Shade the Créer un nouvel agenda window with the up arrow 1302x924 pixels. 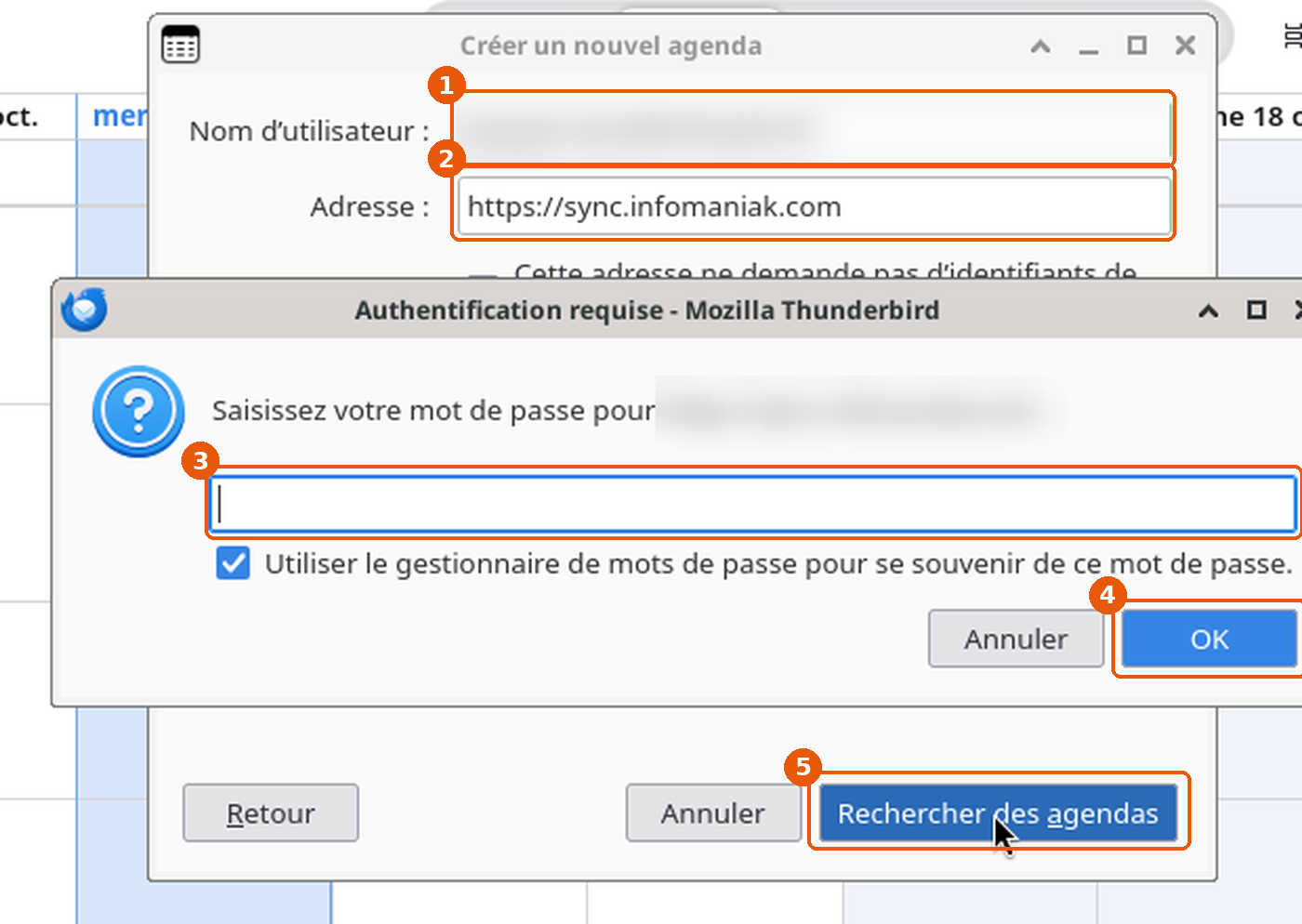pos(1041,46)
